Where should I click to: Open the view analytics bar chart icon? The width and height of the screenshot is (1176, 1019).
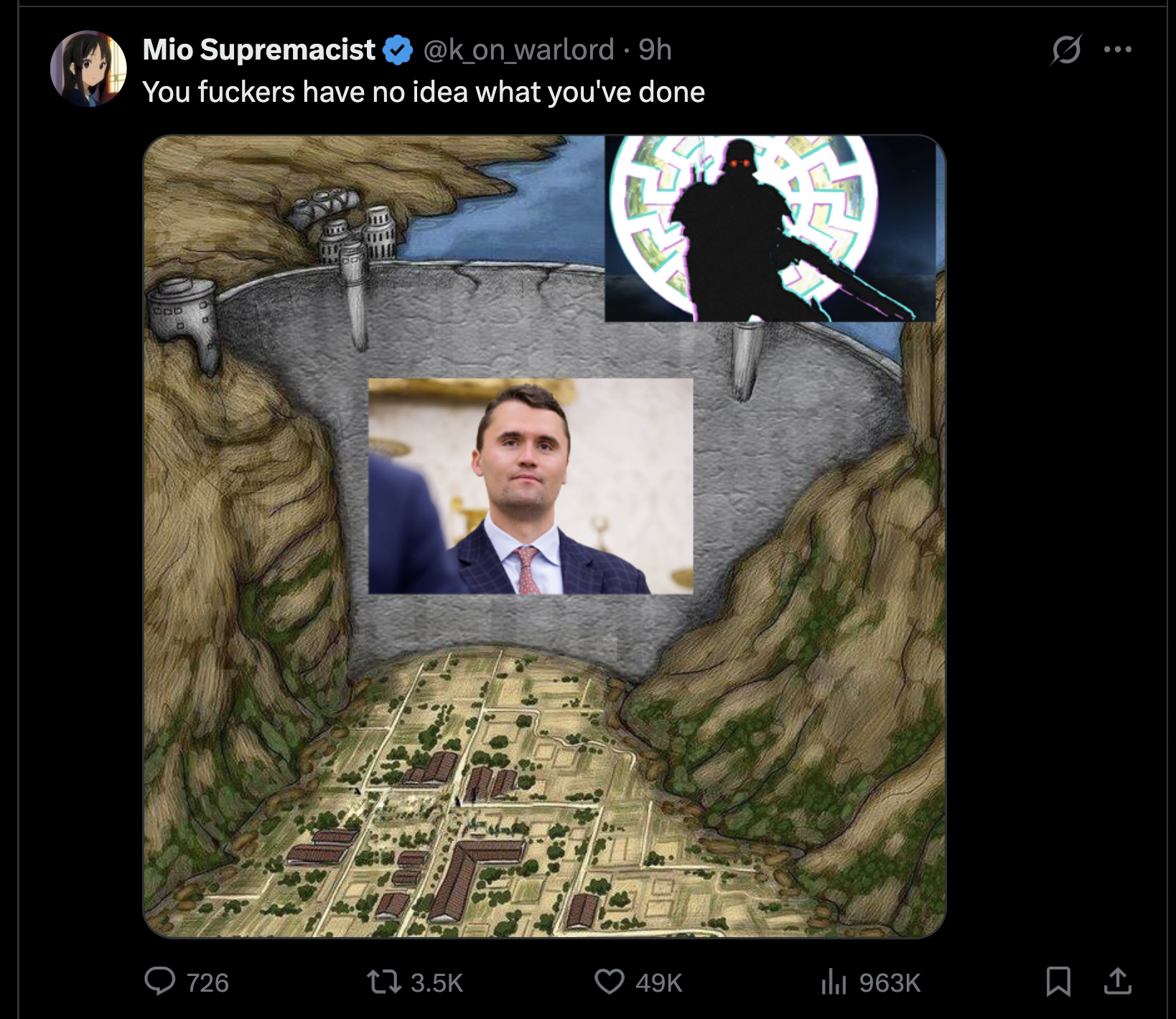[834, 982]
